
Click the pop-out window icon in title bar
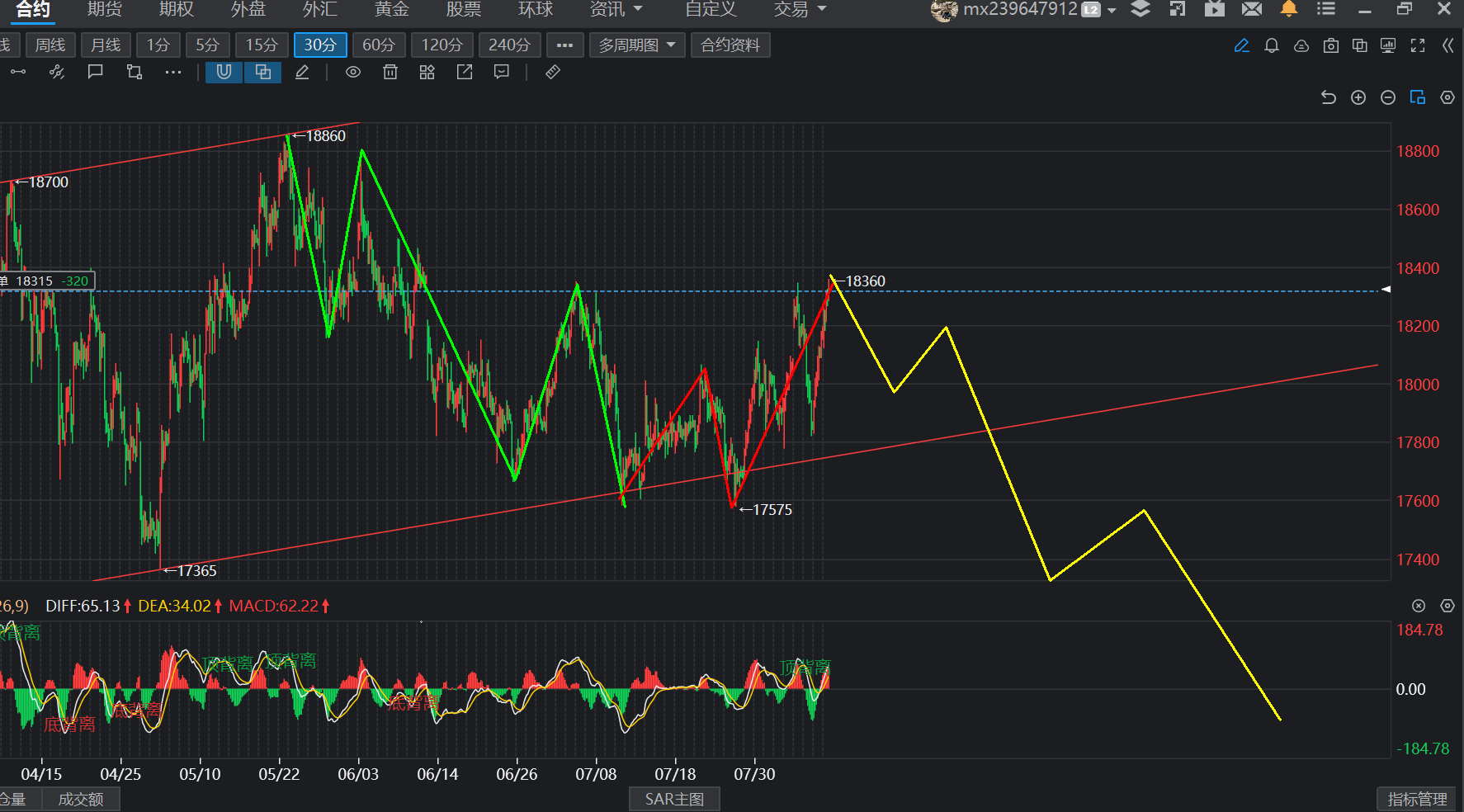pos(1178,9)
